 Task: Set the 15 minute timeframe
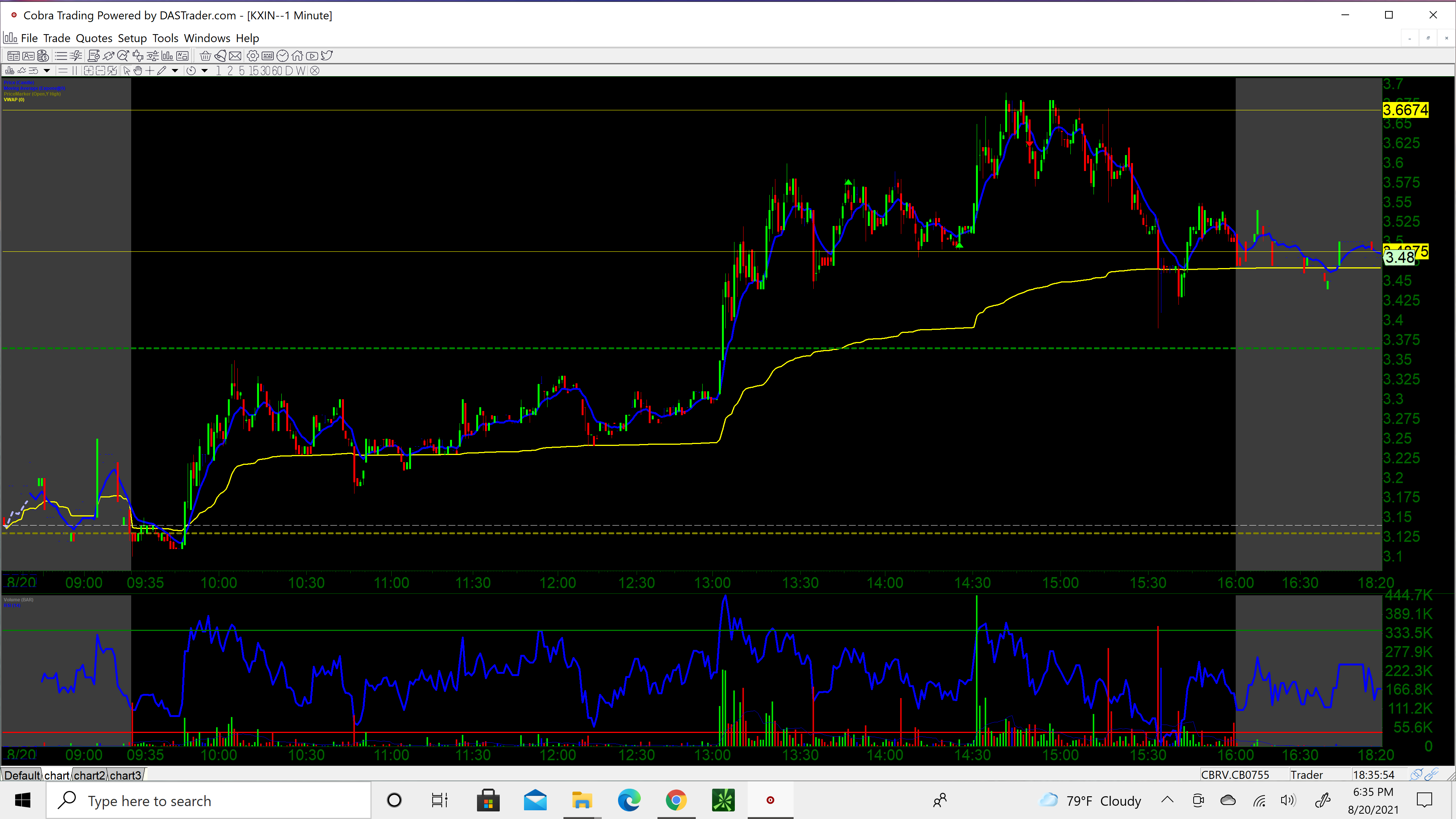tap(253, 71)
